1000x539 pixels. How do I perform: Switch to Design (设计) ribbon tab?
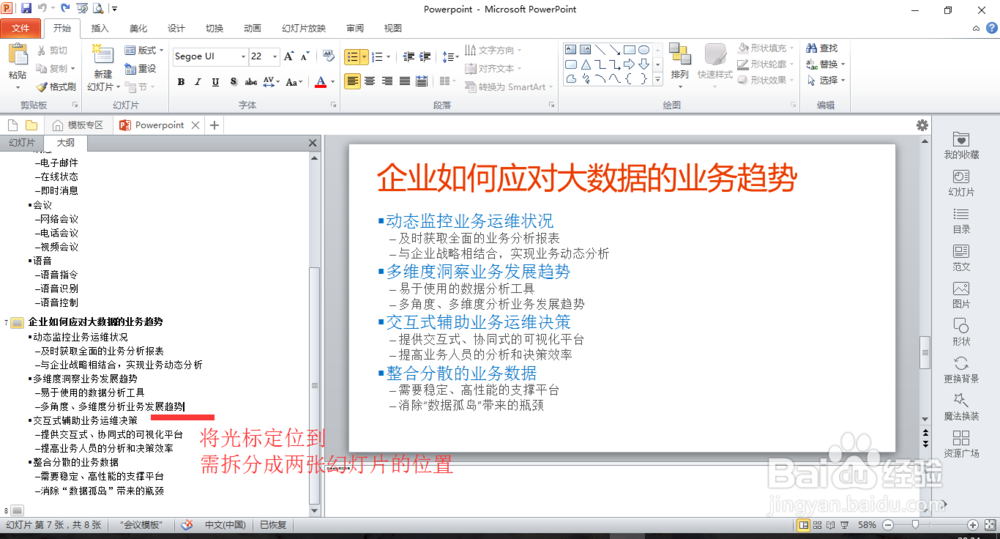176,28
